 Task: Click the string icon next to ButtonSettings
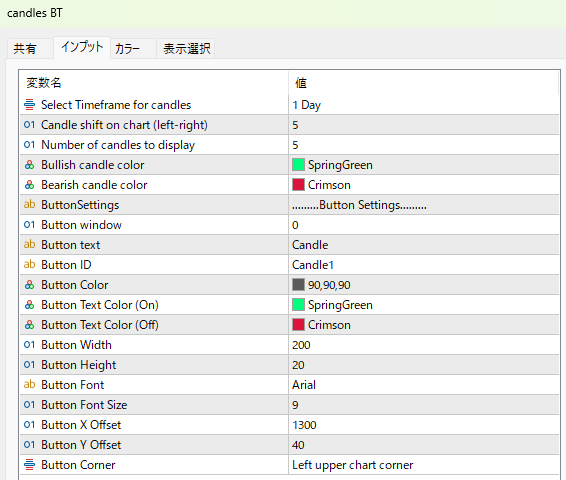tap(30, 205)
